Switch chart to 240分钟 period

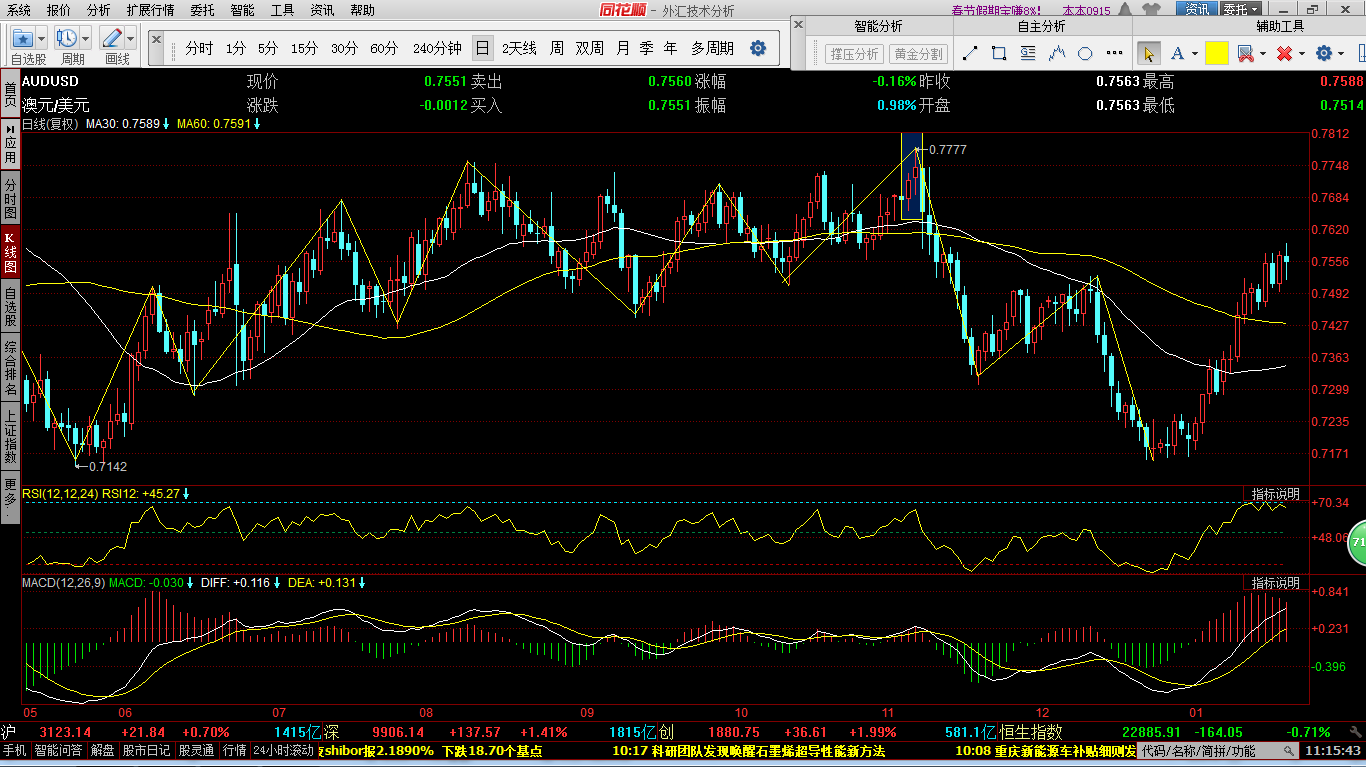[437, 48]
